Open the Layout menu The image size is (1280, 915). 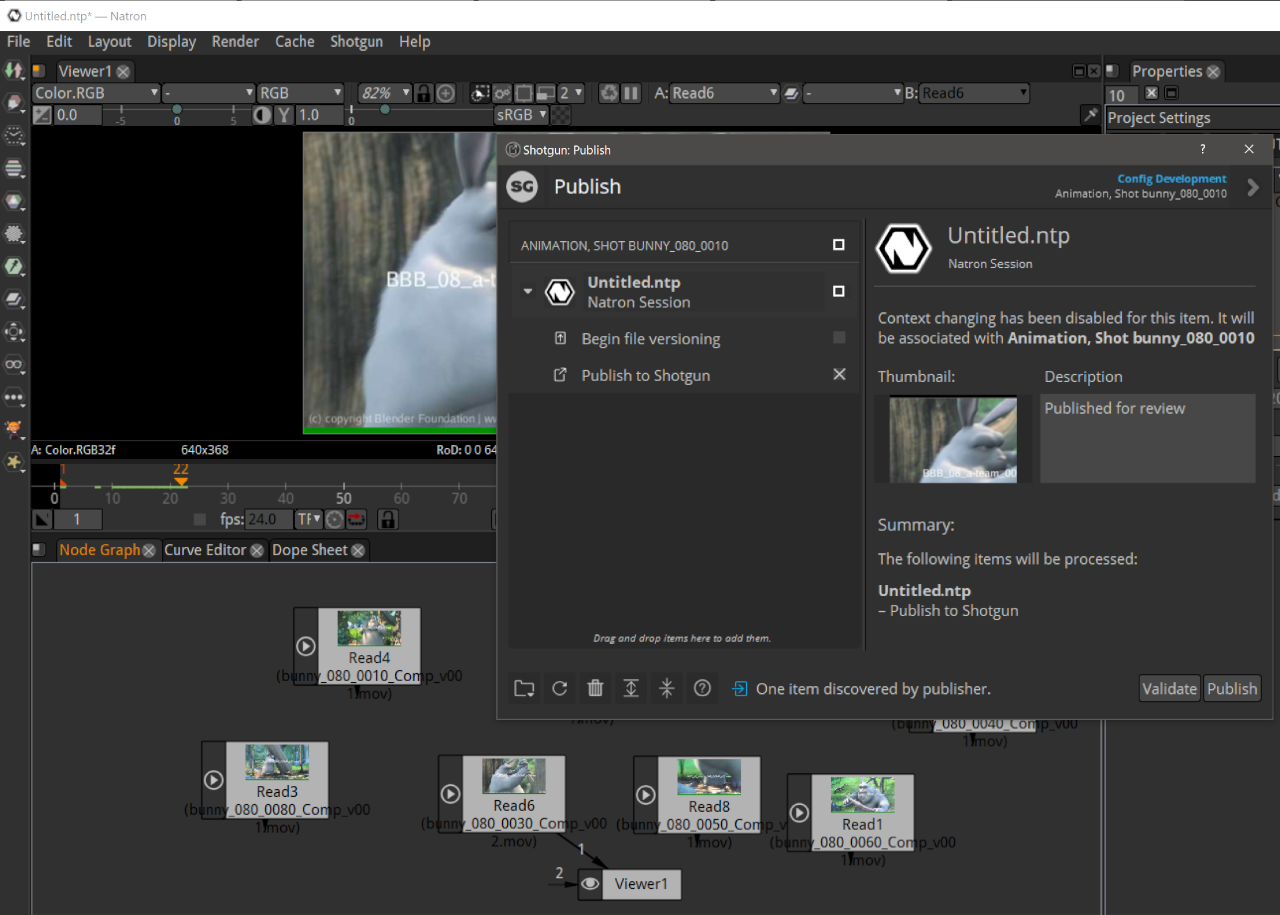click(x=110, y=41)
